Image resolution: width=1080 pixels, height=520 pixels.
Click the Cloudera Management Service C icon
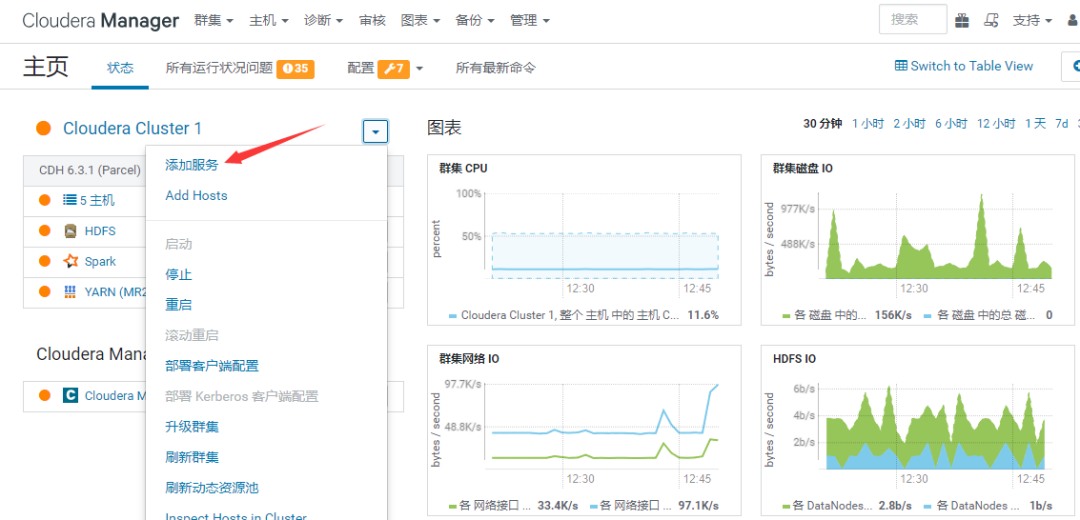click(x=70, y=395)
